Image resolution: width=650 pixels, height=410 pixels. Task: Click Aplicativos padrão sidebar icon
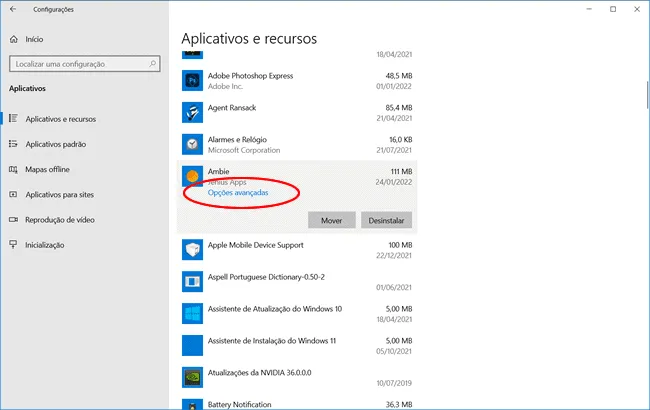coord(13,144)
